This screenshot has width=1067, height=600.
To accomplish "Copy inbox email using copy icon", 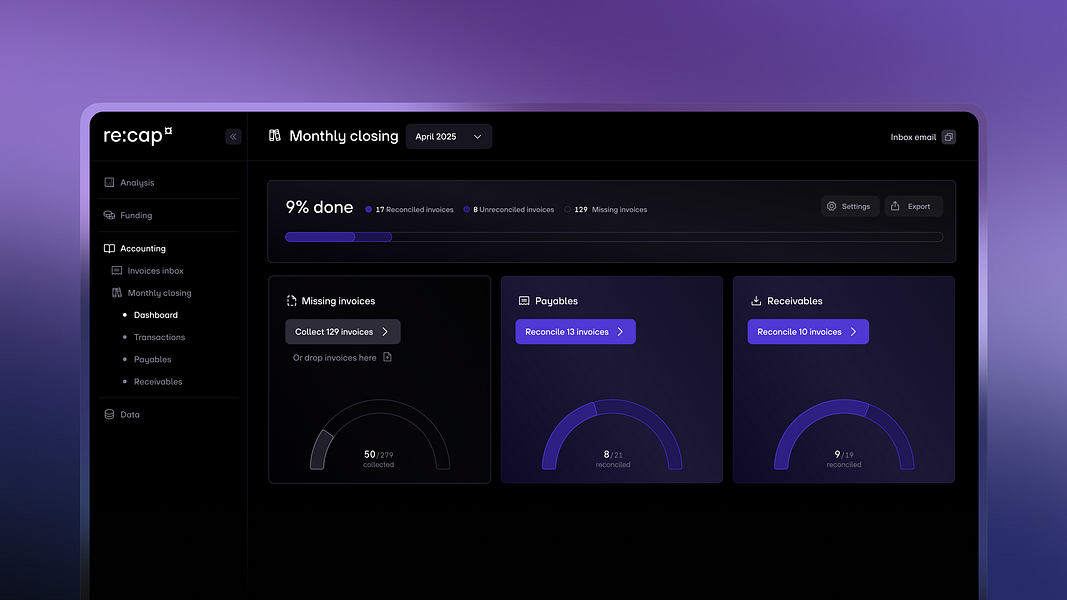I will tap(949, 137).
